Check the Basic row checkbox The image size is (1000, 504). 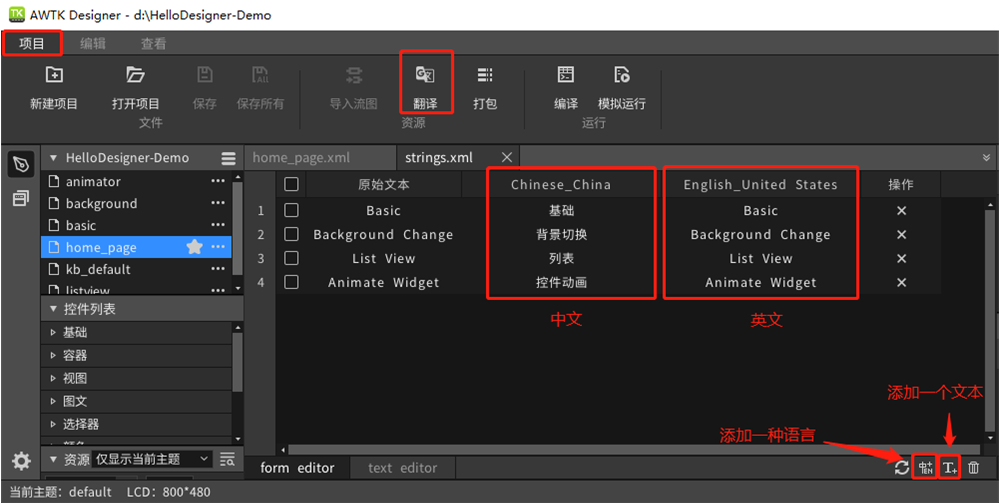[291, 210]
